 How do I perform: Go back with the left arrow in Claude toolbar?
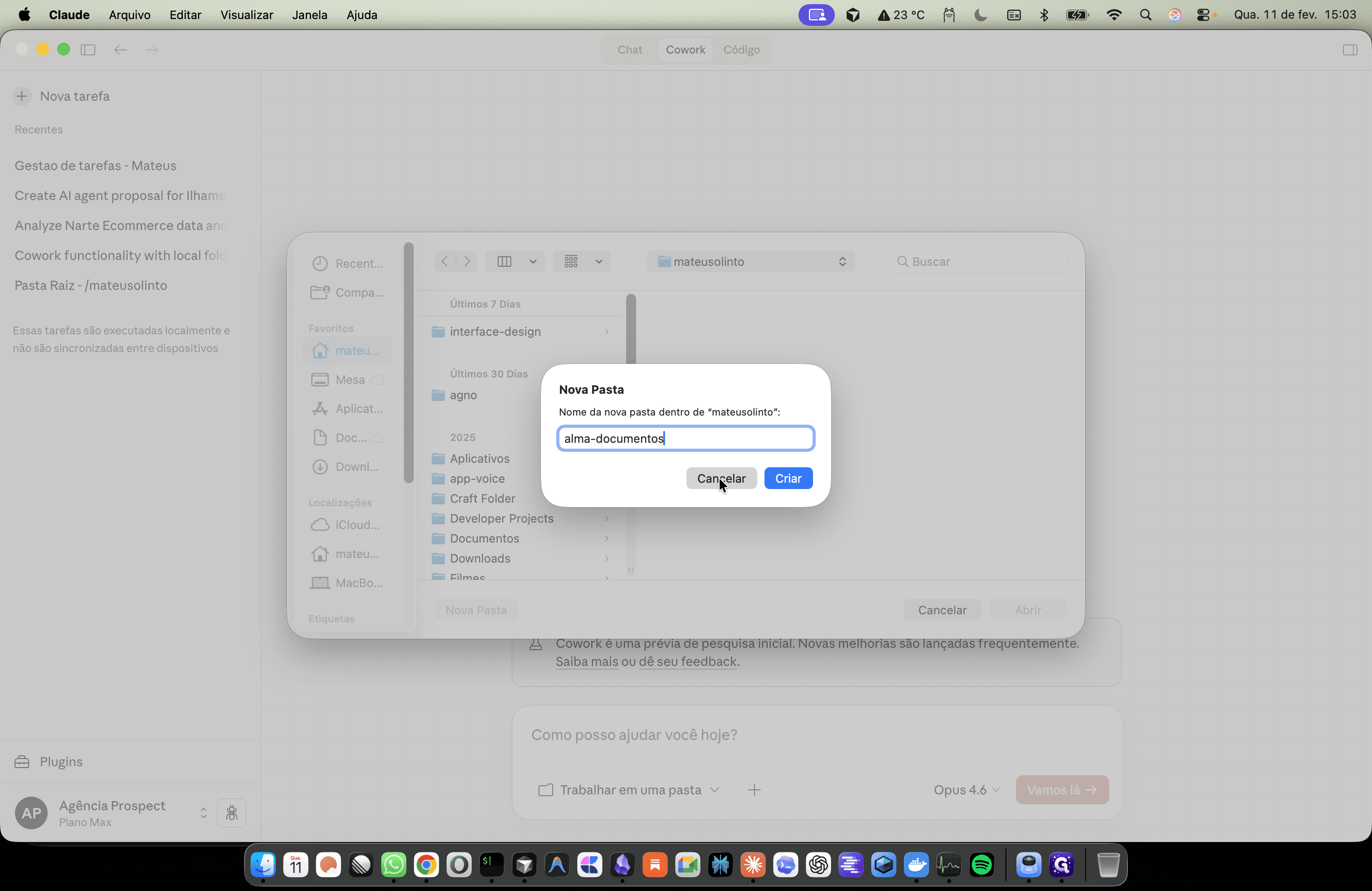pyautogui.click(x=120, y=49)
